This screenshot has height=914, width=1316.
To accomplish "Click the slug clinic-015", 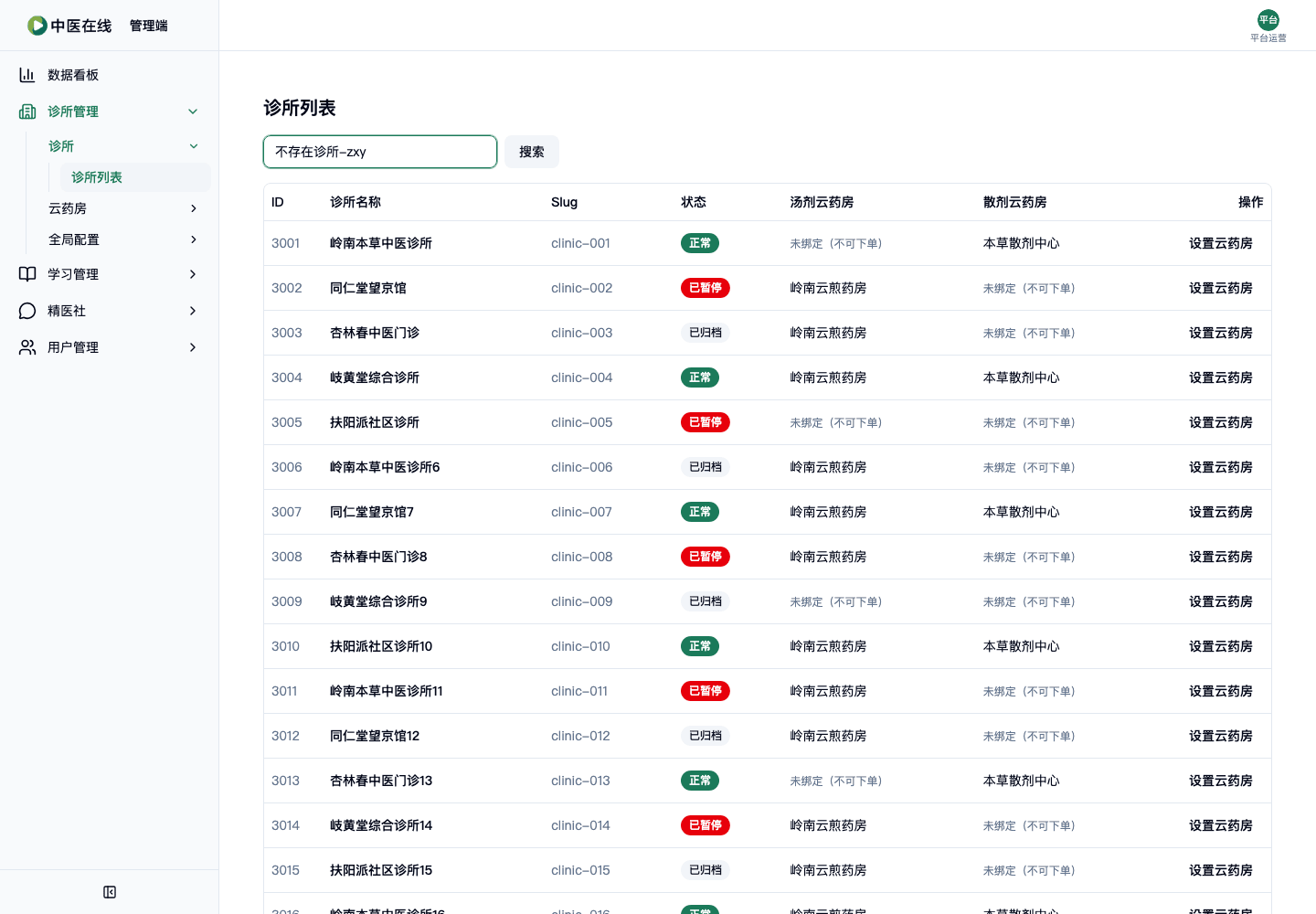I will 581,870.
